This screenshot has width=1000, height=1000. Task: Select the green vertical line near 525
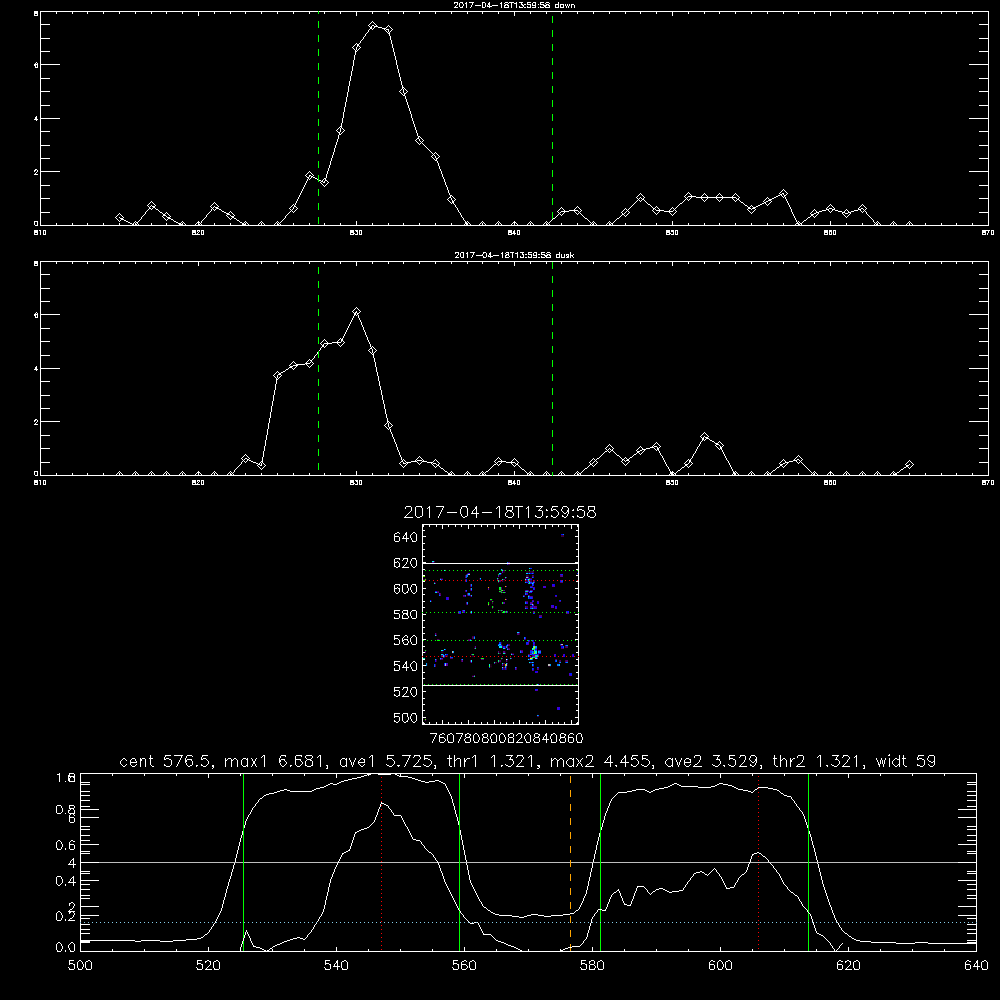pyautogui.click(x=243, y=862)
